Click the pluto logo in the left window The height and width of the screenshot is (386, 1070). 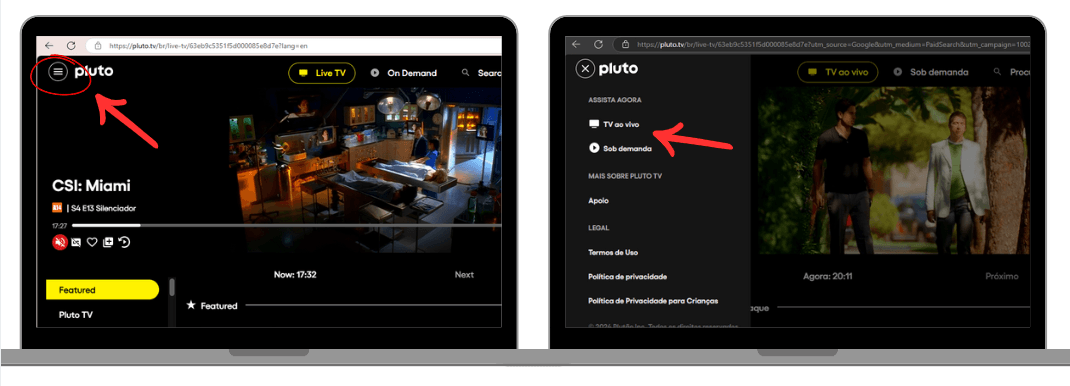point(93,72)
